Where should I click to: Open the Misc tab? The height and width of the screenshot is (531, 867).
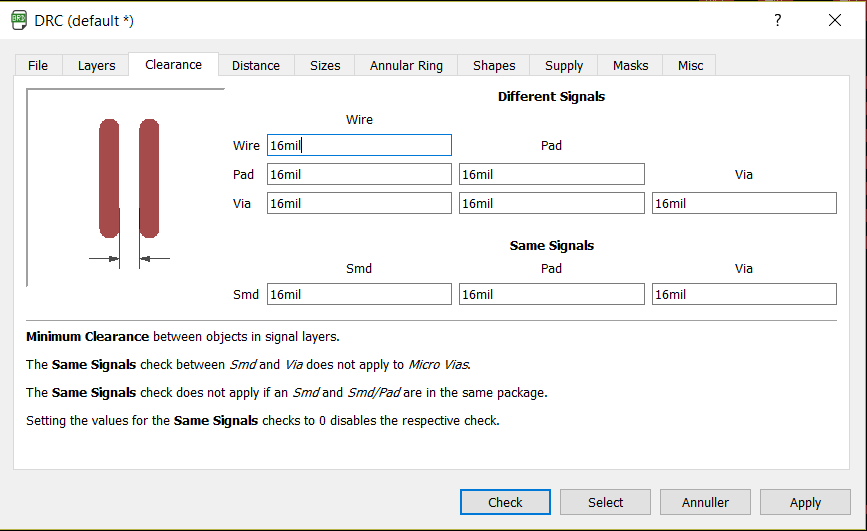pos(690,65)
